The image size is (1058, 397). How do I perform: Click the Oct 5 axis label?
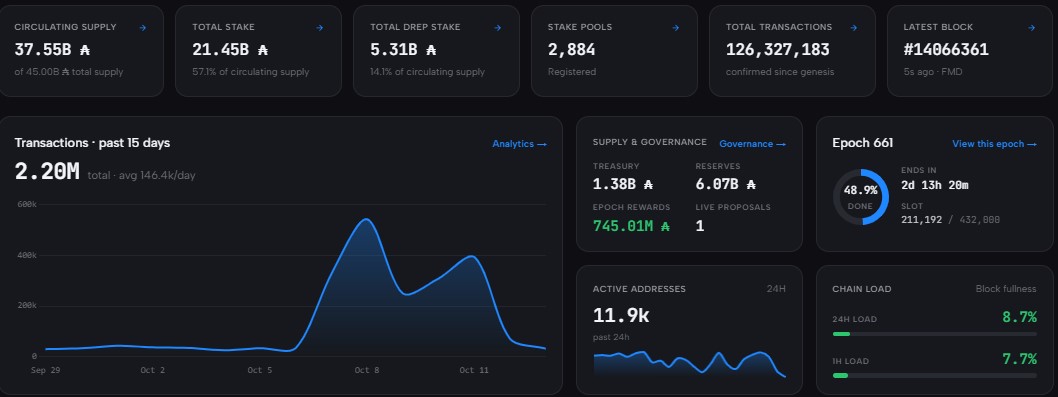coord(260,370)
